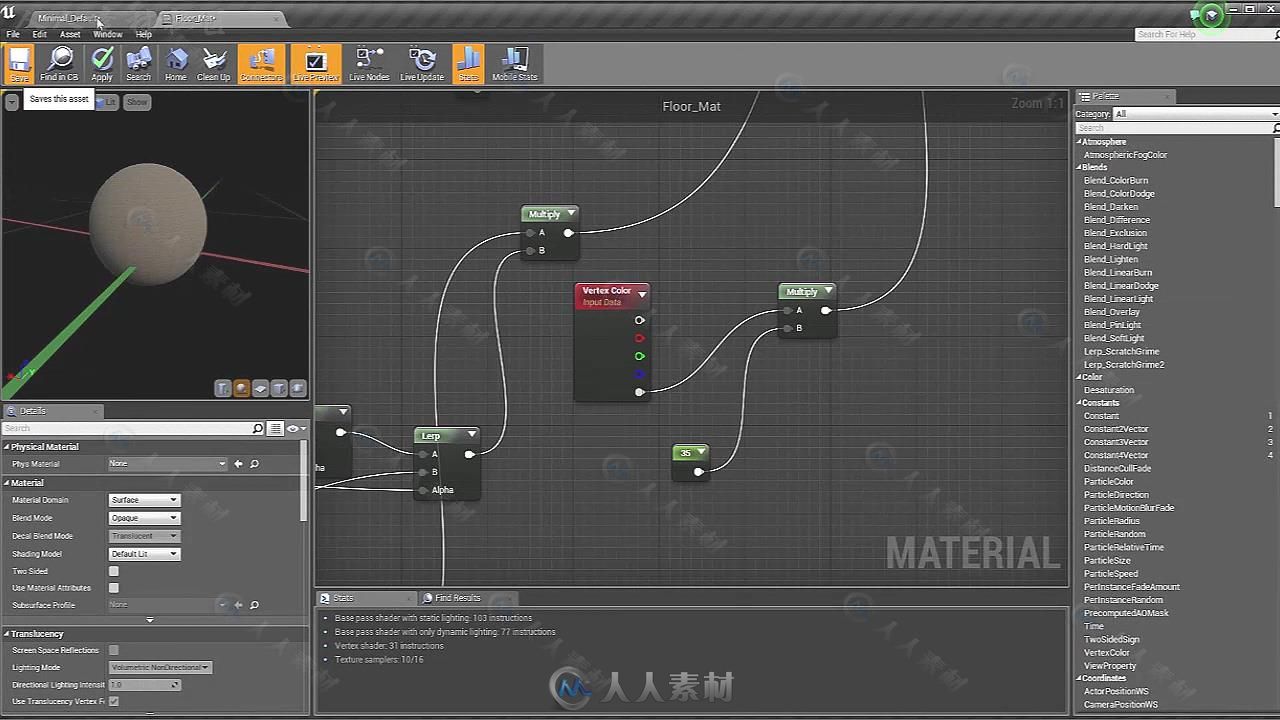Viewport: 1280px width, 720px height.
Task: Click Vertex Color green output pin
Action: 639,356
